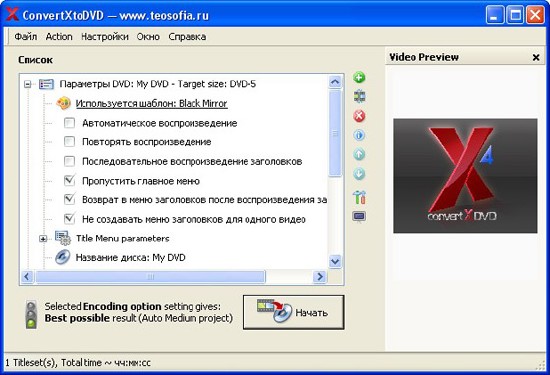This screenshot has height=375, width=550.
Task: Open the Настройки menu
Action: [105, 36]
